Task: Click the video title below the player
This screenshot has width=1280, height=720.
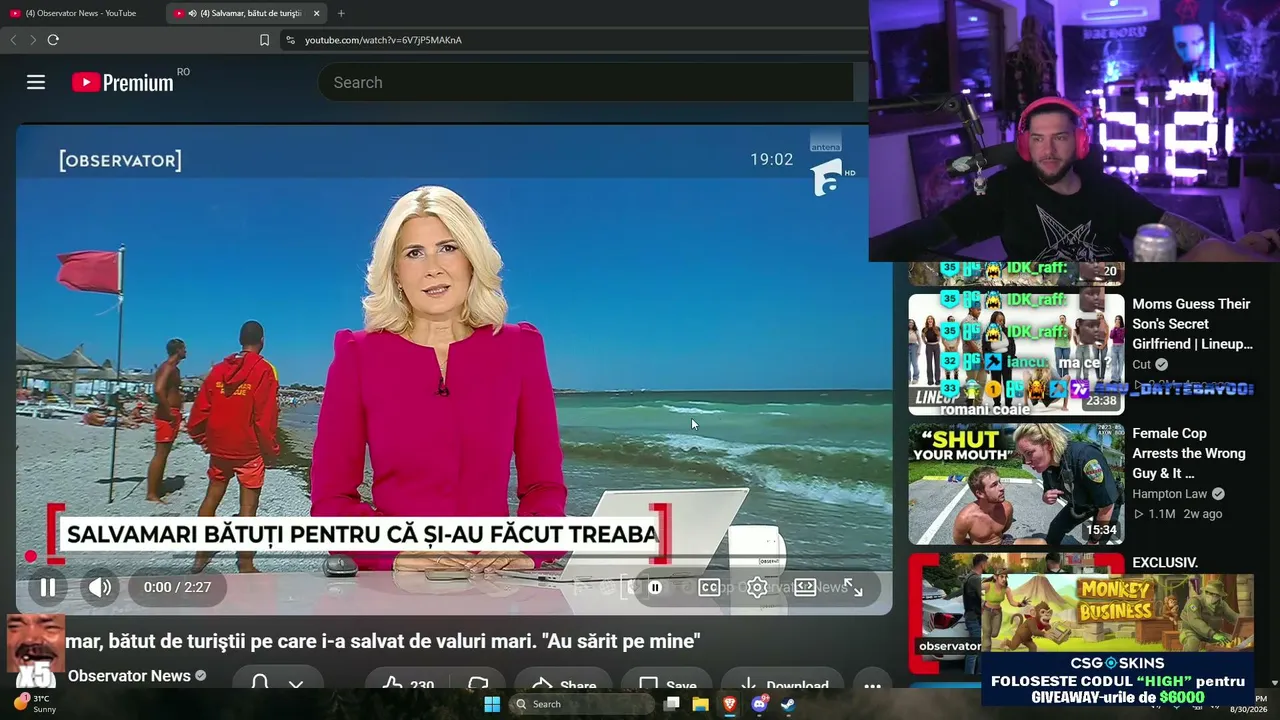Action: [383, 640]
